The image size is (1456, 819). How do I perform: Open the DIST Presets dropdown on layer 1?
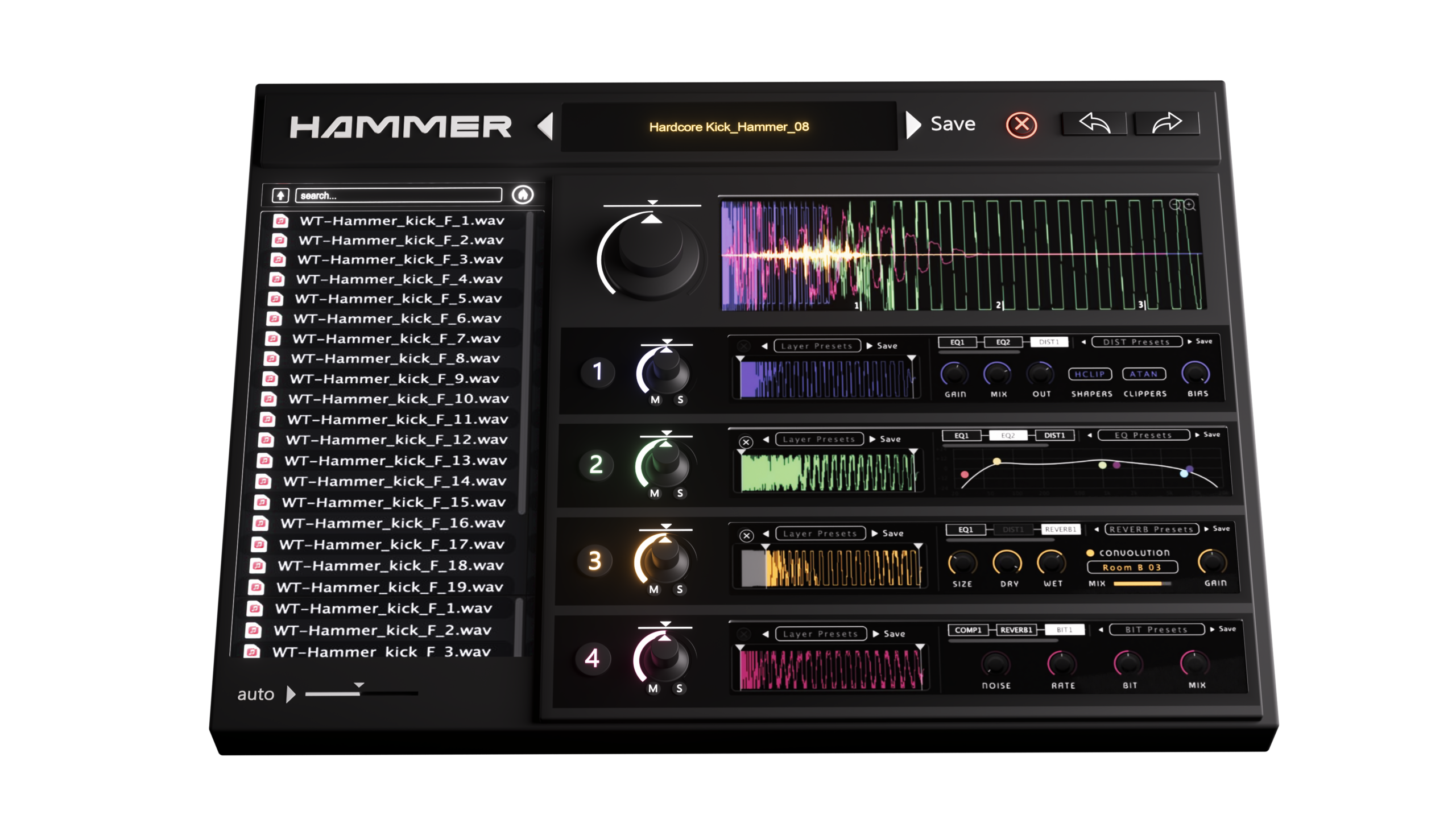(1137, 341)
